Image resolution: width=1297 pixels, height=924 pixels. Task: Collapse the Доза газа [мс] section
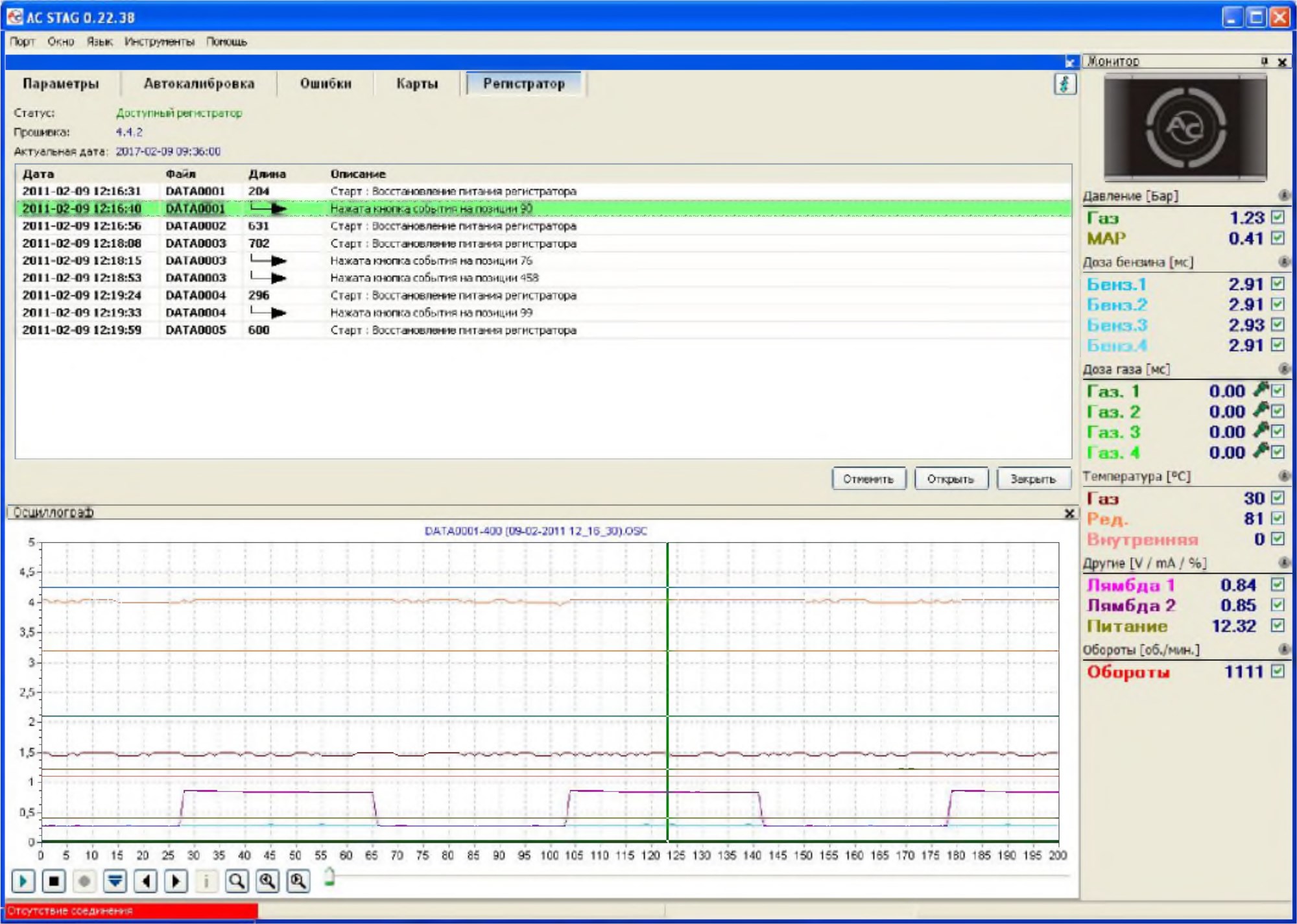click(x=1283, y=369)
